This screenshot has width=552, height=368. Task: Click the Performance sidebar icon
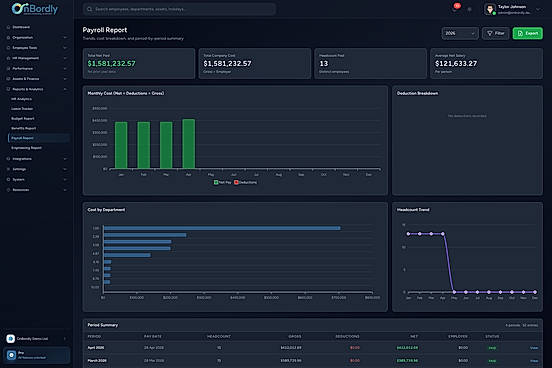click(8, 68)
